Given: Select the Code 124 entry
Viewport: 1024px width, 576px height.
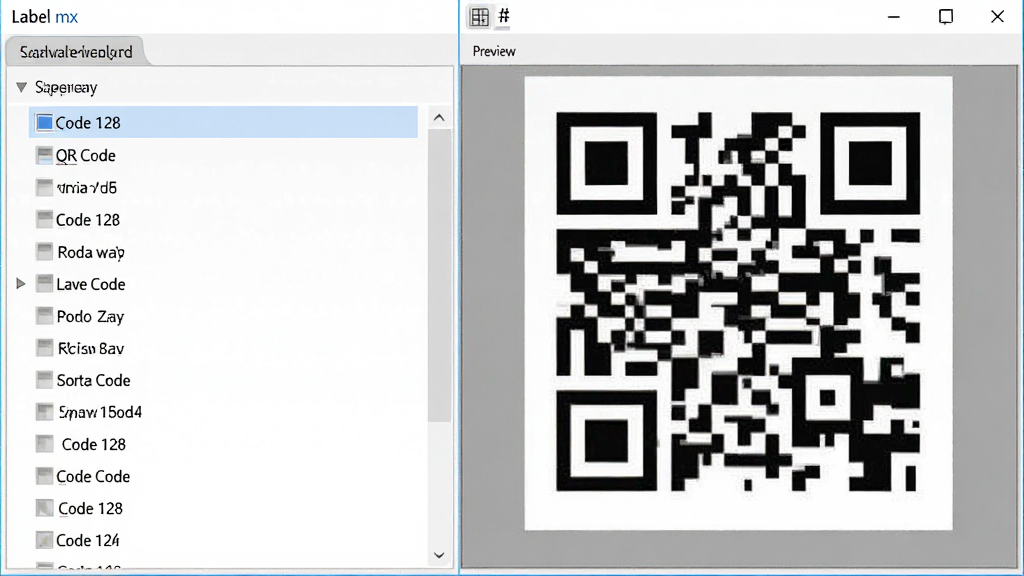Looking at the screenshot, I should 88,540.
